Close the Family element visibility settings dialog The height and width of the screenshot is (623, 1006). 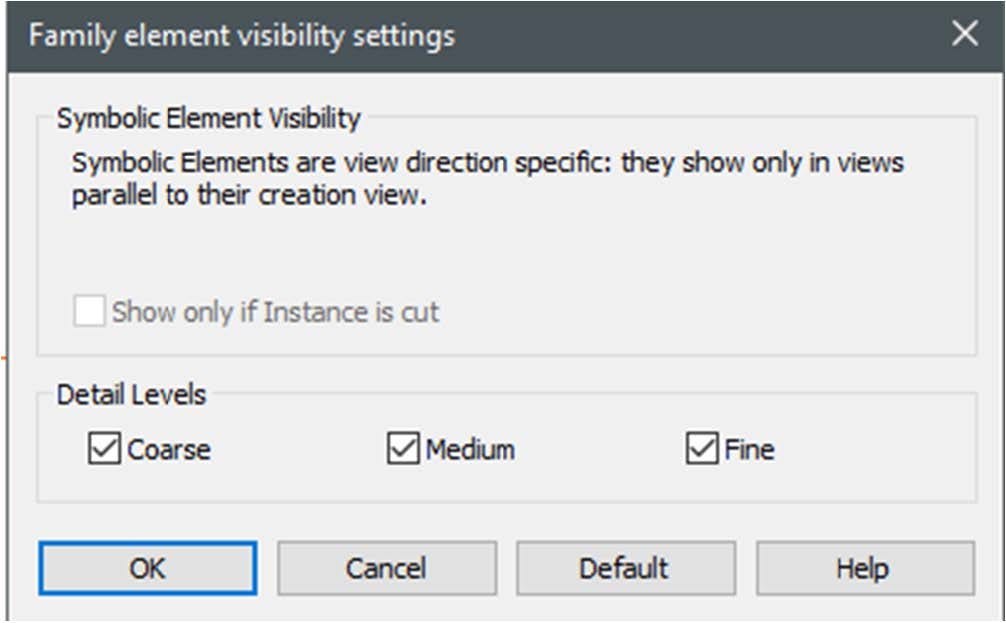click(965, 33)
